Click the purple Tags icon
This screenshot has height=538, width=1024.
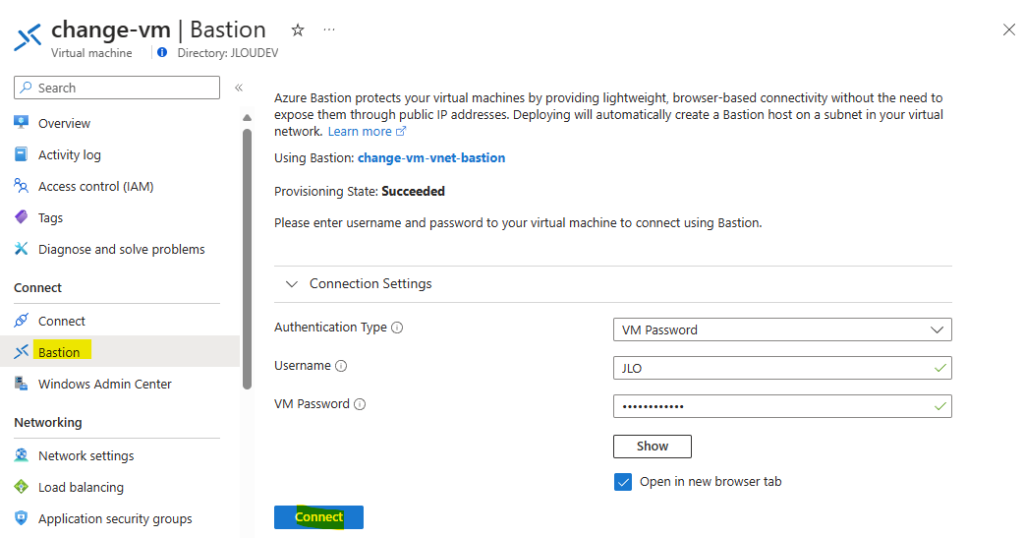pyautogui.click(x=21, y=217)
